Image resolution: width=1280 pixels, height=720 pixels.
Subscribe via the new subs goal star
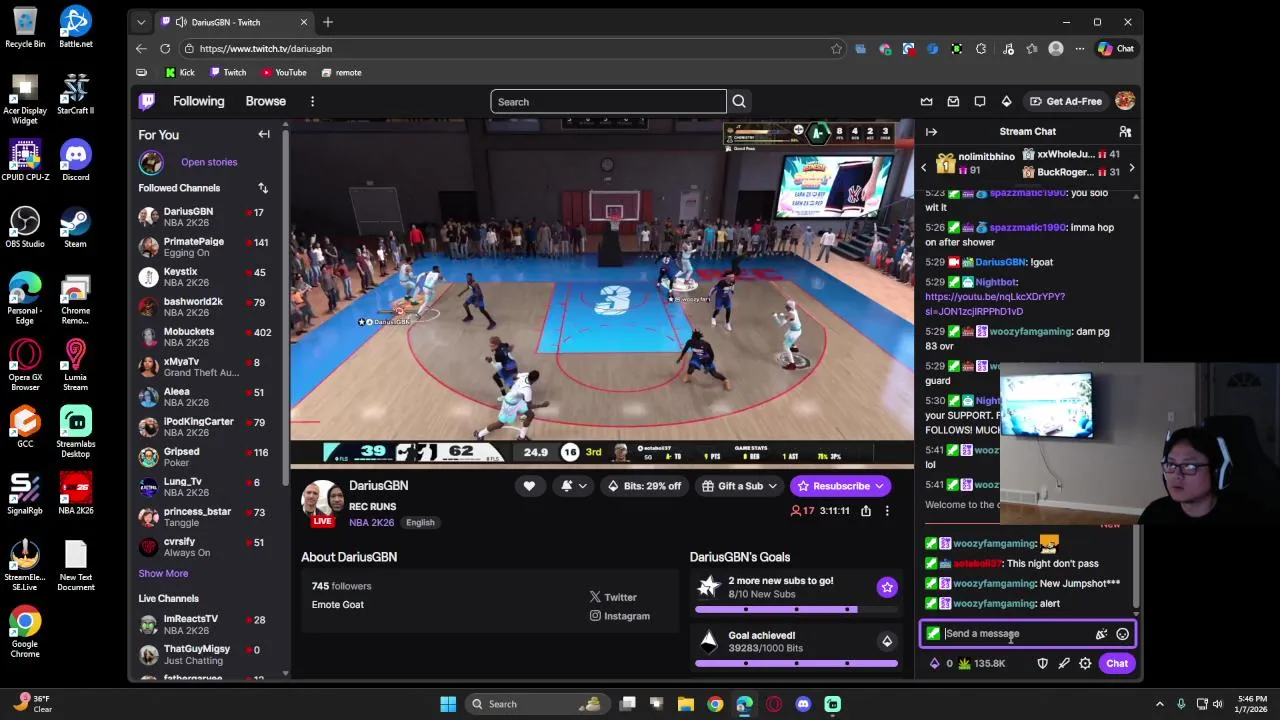pyautogui.click(x=887, y=588)
